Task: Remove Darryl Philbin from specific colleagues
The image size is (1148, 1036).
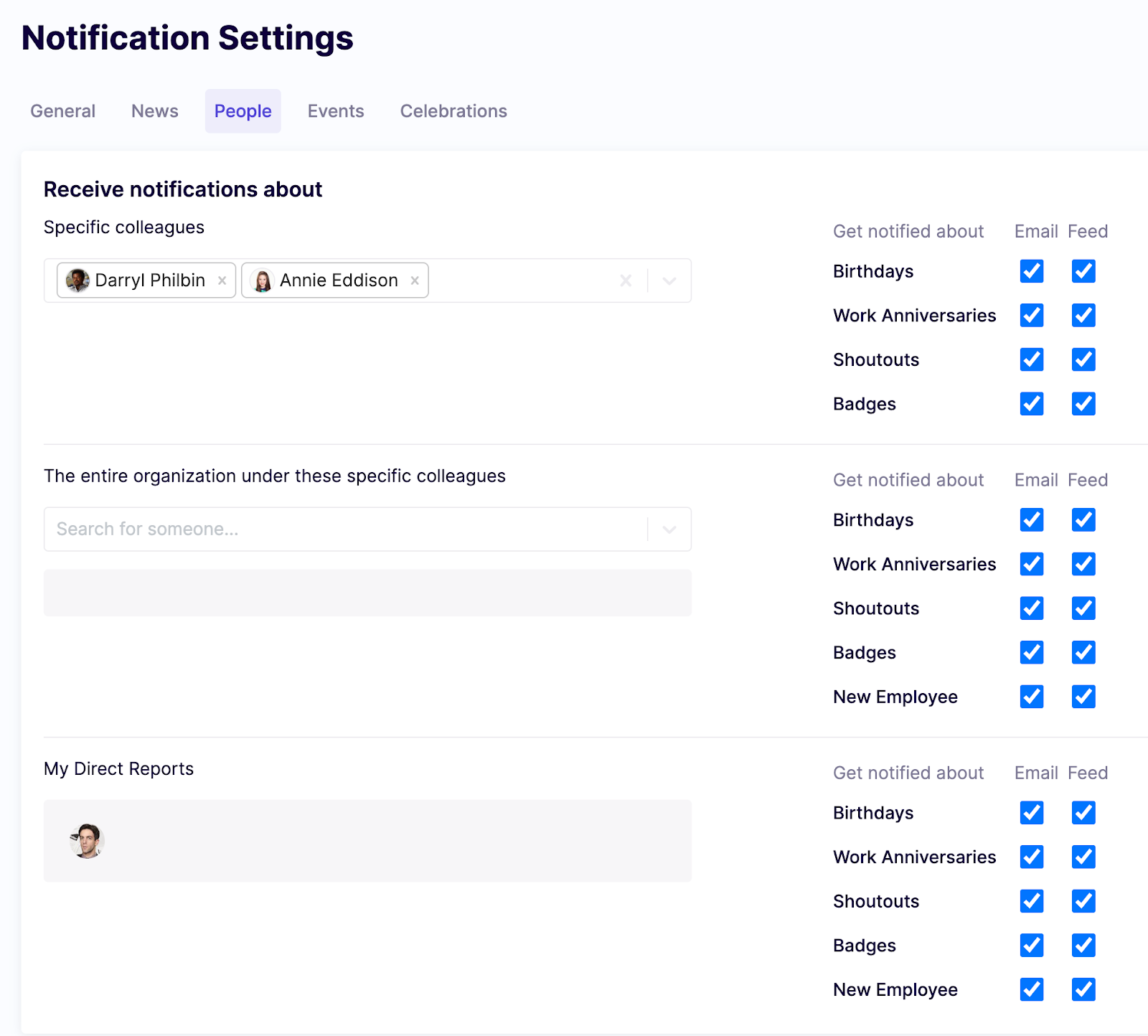Action: (x=222, y=281)
